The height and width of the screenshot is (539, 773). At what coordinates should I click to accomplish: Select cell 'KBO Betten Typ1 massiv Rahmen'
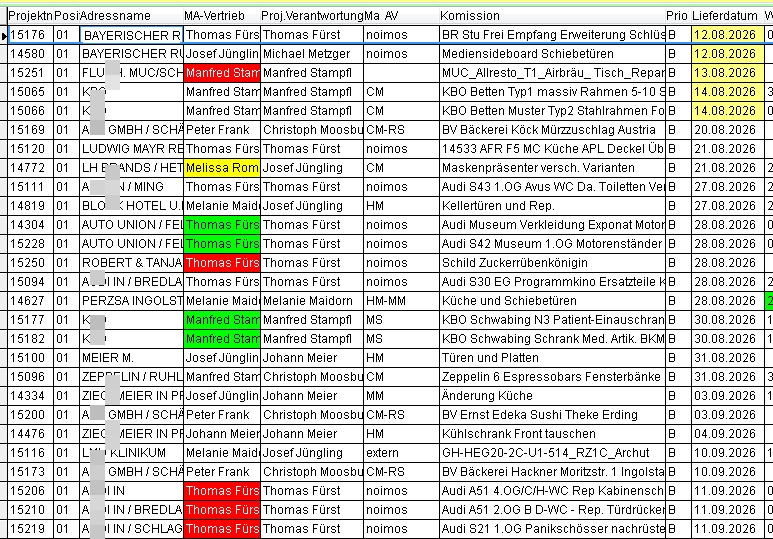[552, 92]
